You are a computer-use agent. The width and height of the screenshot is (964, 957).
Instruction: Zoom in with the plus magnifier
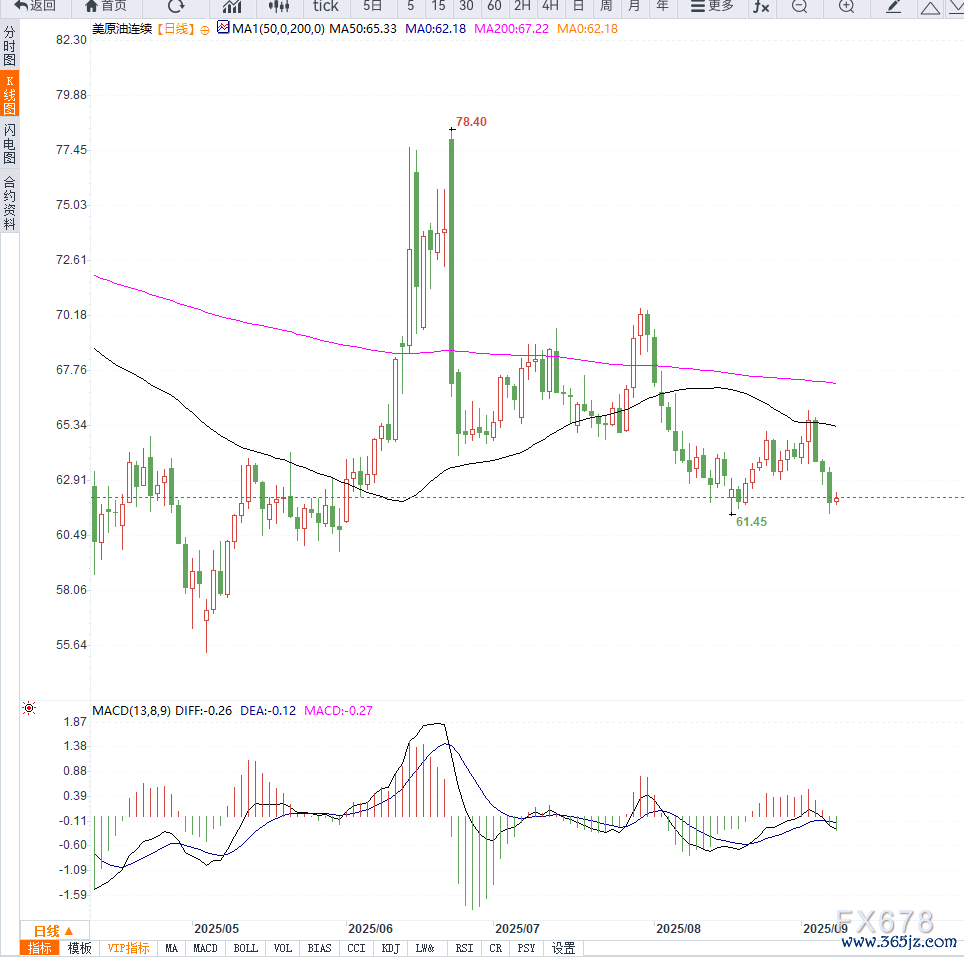pyautogui.click(x=846, y=6)
